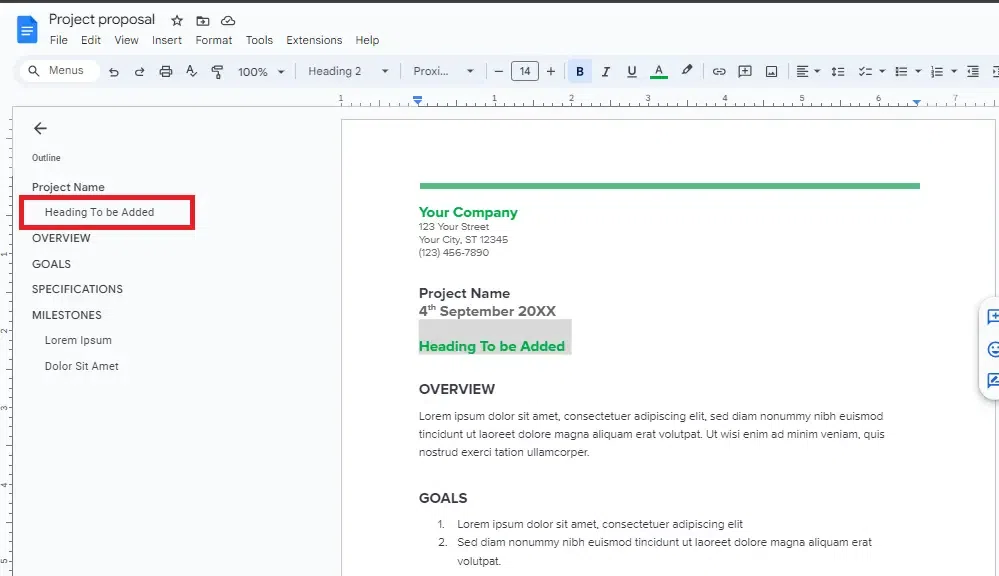Click the font size field
The height and width of the screenshot is (576, 999).
525,71
